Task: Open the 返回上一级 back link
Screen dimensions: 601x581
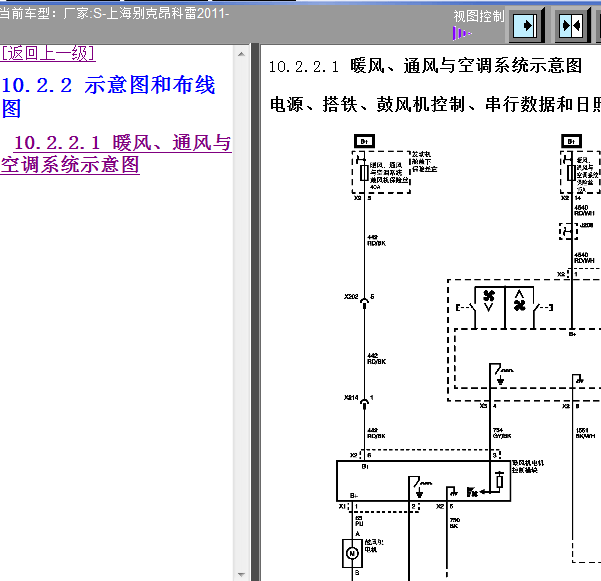Action: click(x=48, y=53)
